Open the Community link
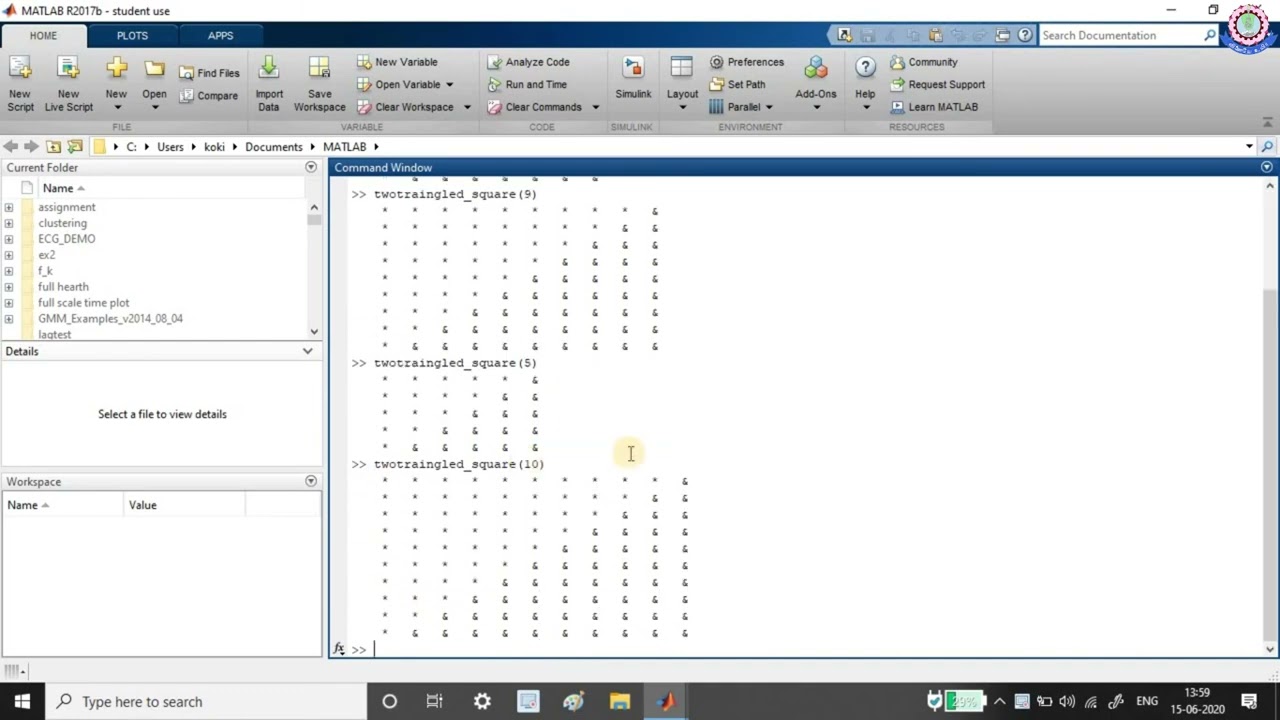The width and height of the screenshot is (1280, 720). [923, 62]
